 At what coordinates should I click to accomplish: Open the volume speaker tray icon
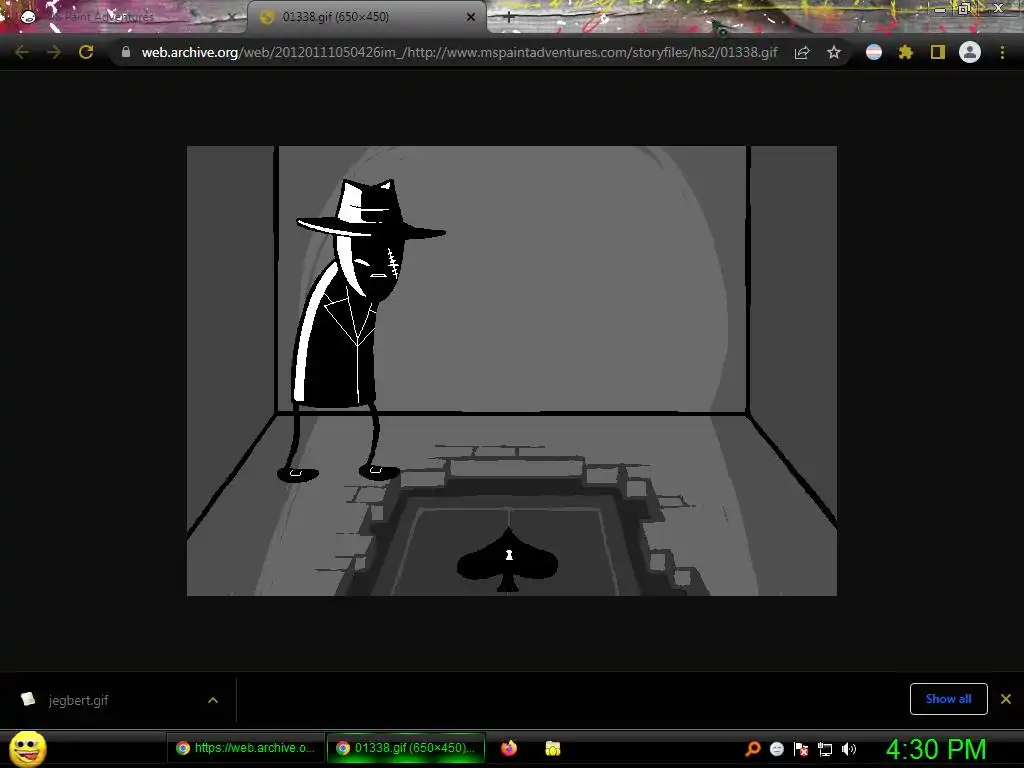849,749
